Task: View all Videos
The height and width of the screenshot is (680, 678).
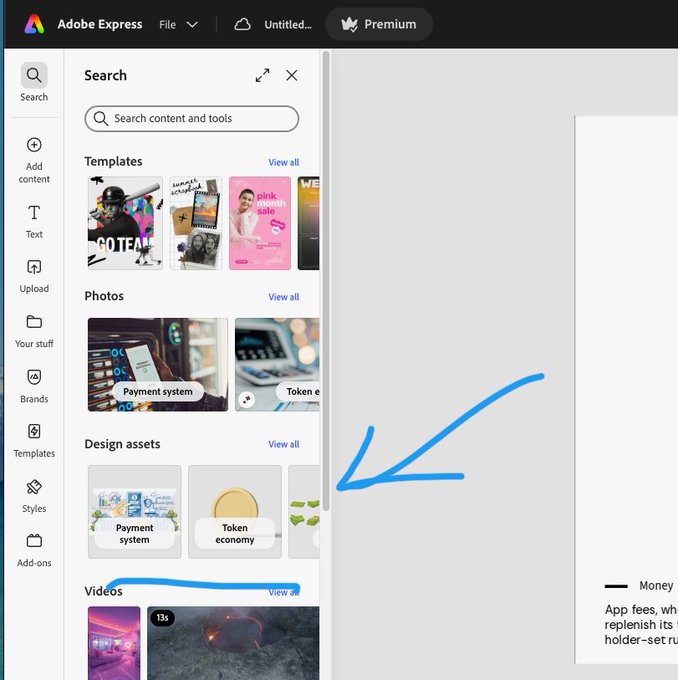Action: [284, 592]
